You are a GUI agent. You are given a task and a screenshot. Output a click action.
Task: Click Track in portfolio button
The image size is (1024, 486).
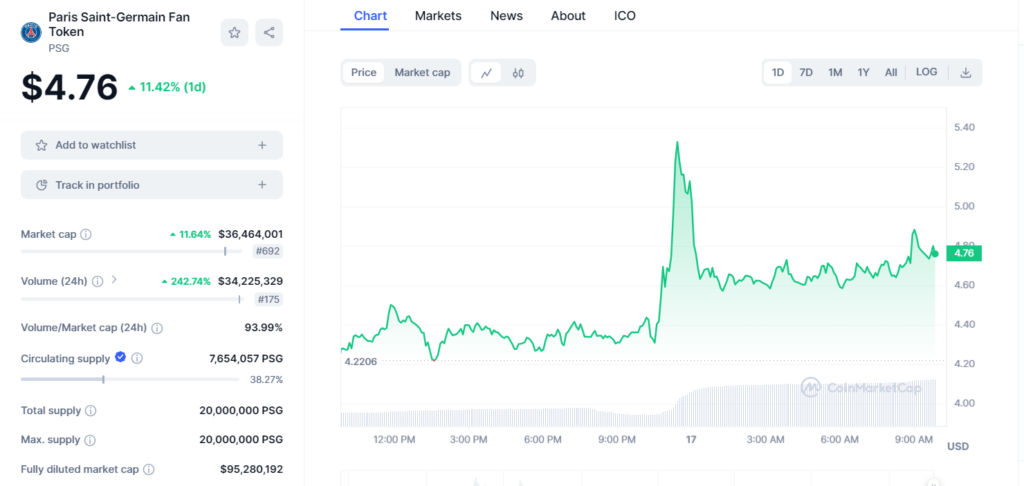pyautogui.click(x=152, y=185)
